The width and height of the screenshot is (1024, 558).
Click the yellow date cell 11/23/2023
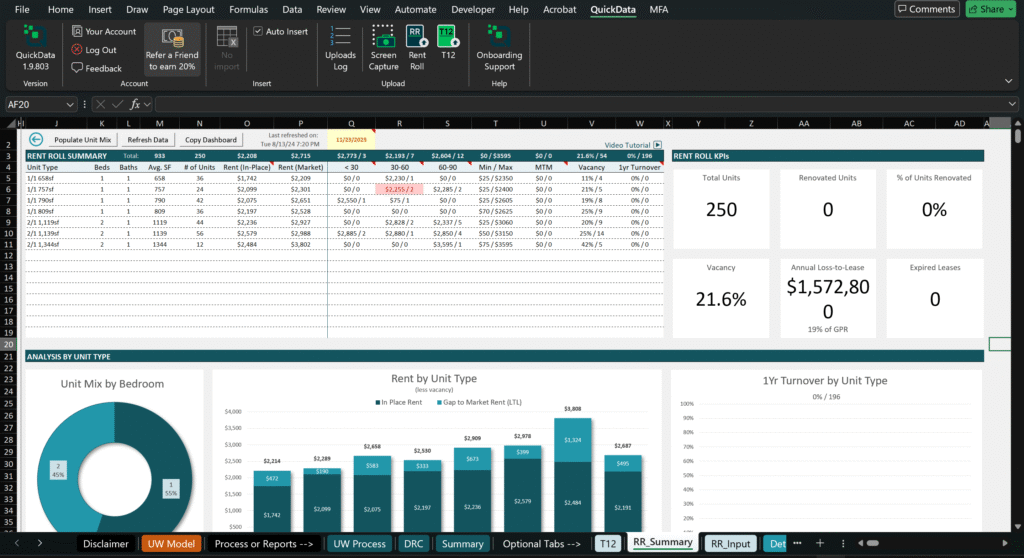(x=351, y=140)
